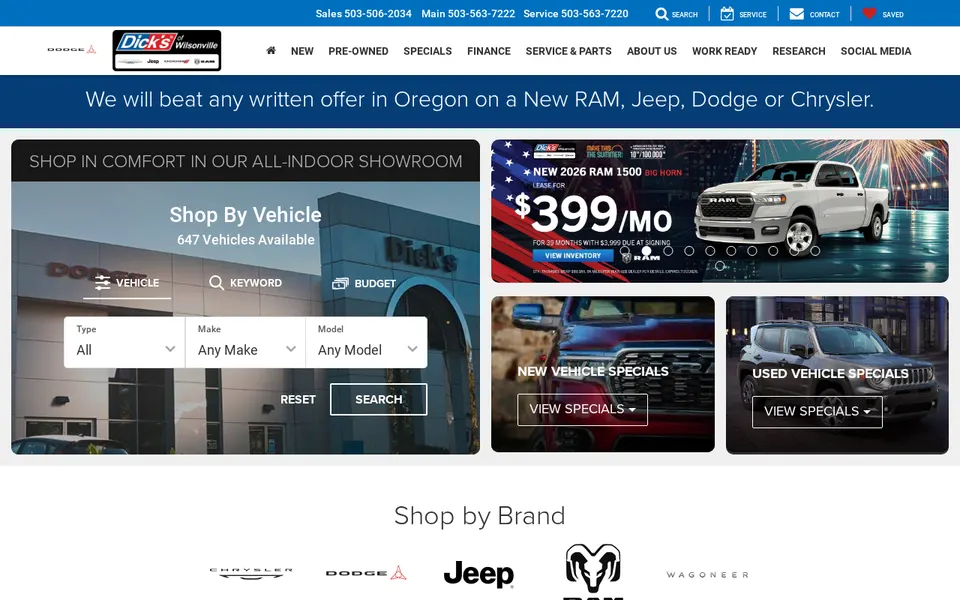This screenshot has height=600, width=960.
Task: Open the ABOUT US menu
Action: coord(651,51)
